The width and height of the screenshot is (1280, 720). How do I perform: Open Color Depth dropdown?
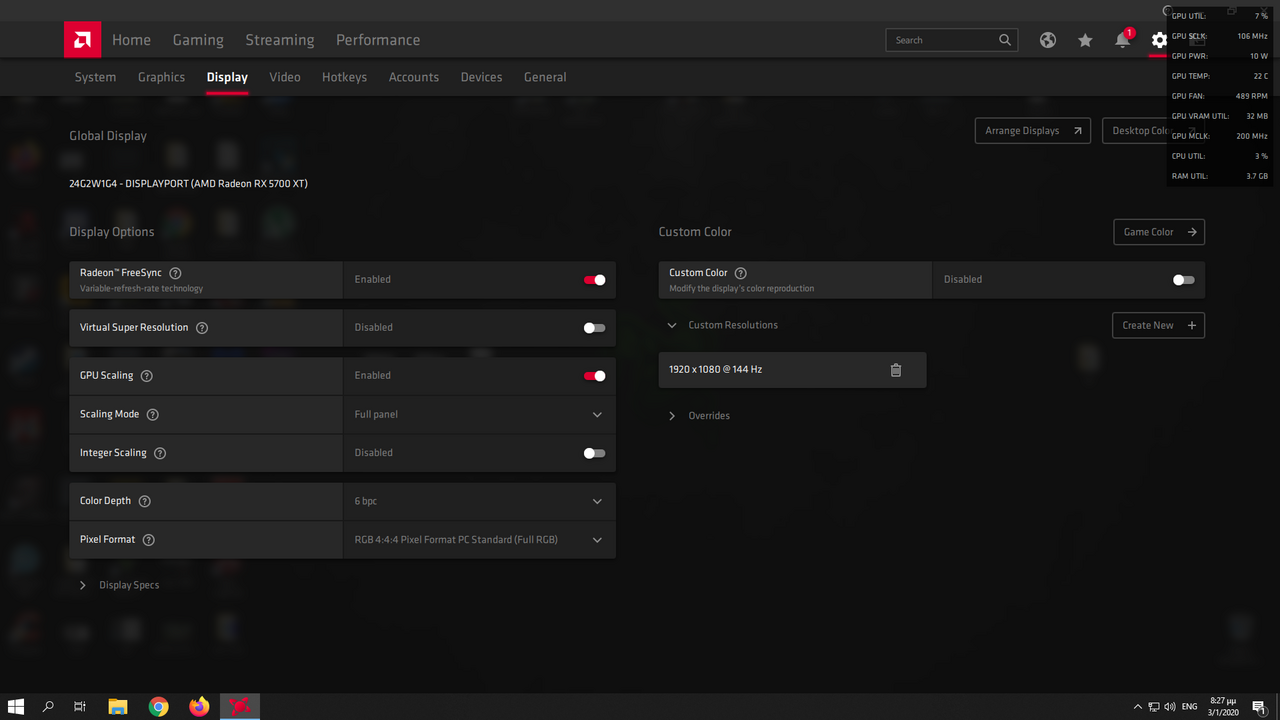point(479,501)
